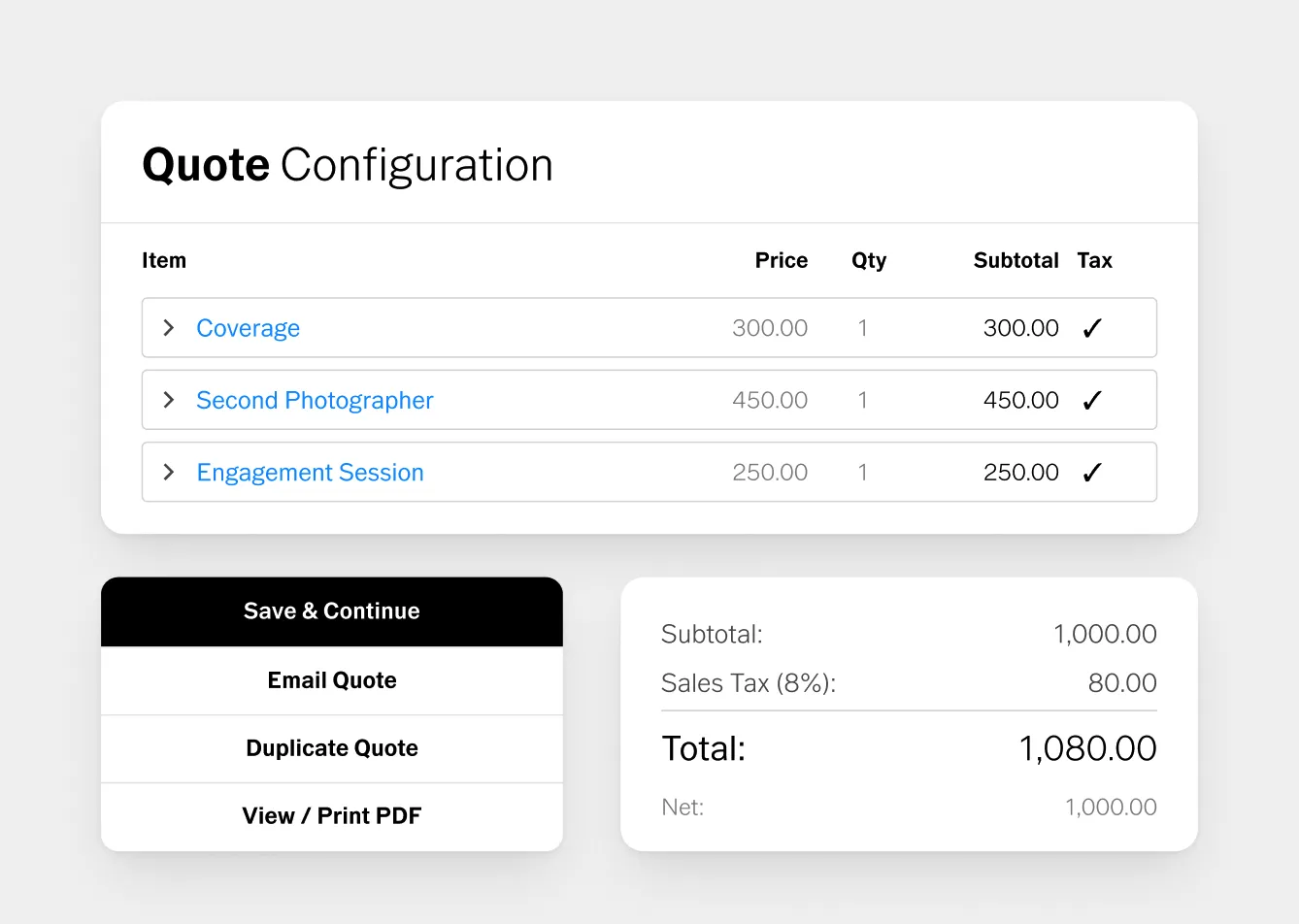Expand the Engagement Session row

point(169,473)
